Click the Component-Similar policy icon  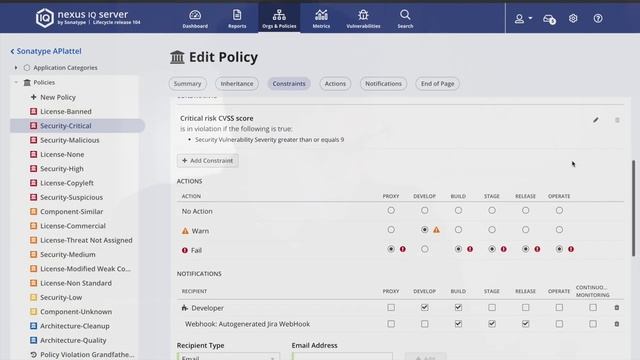pyautogui.click(x=33, y=211)
